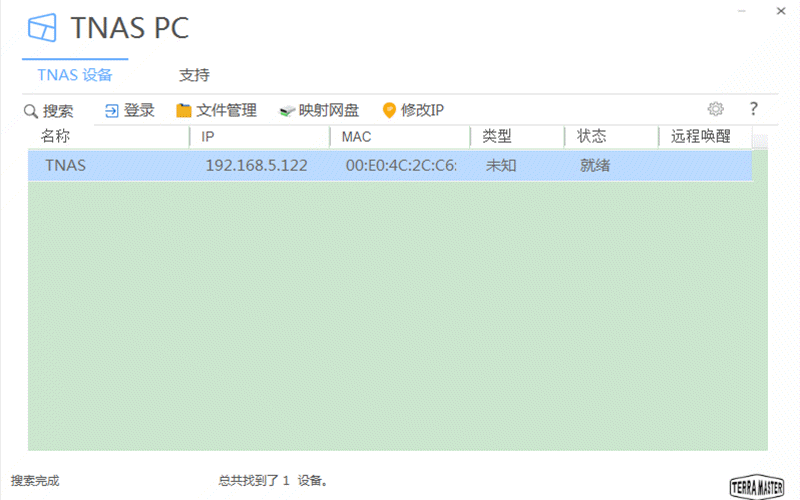Open the 支持 tab

(194, 75)
